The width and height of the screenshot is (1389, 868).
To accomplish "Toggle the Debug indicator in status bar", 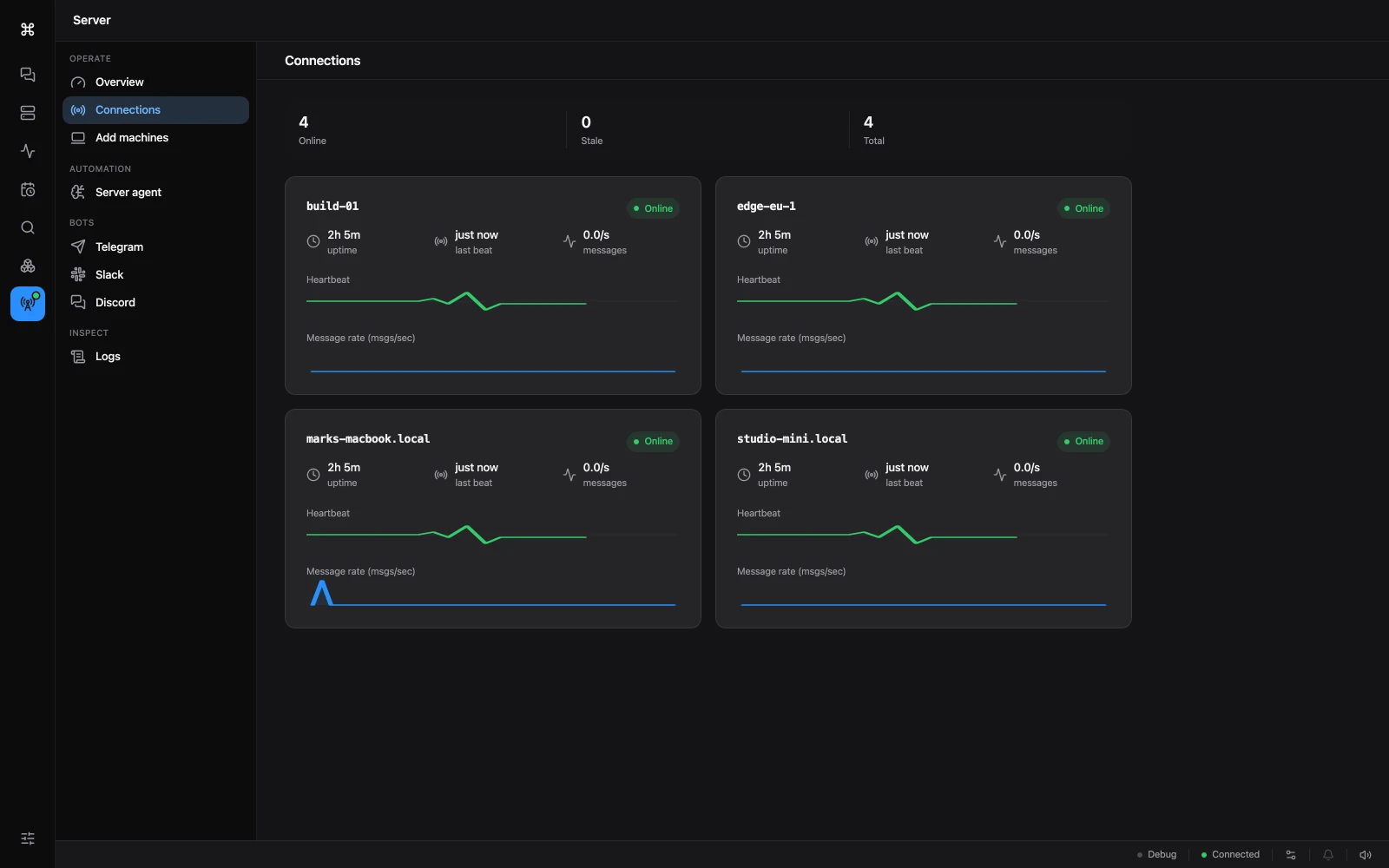I will (1157, 855).
